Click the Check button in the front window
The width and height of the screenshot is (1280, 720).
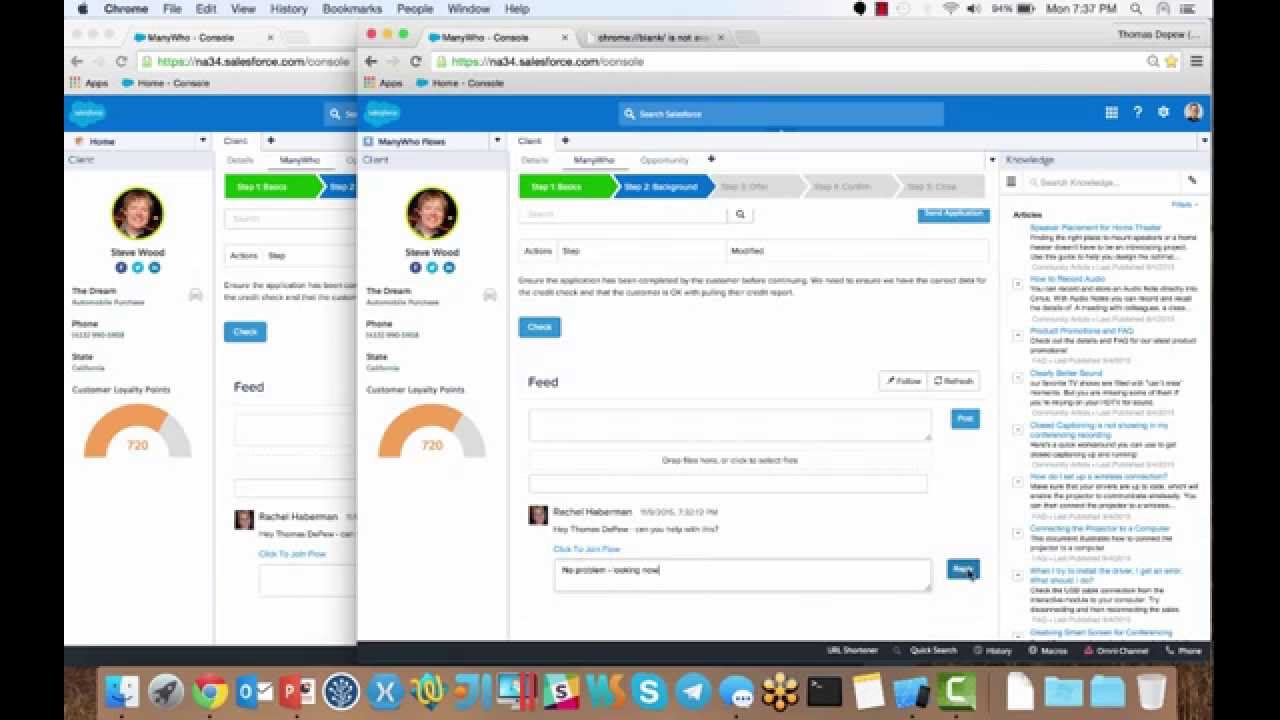coord(540,327)
